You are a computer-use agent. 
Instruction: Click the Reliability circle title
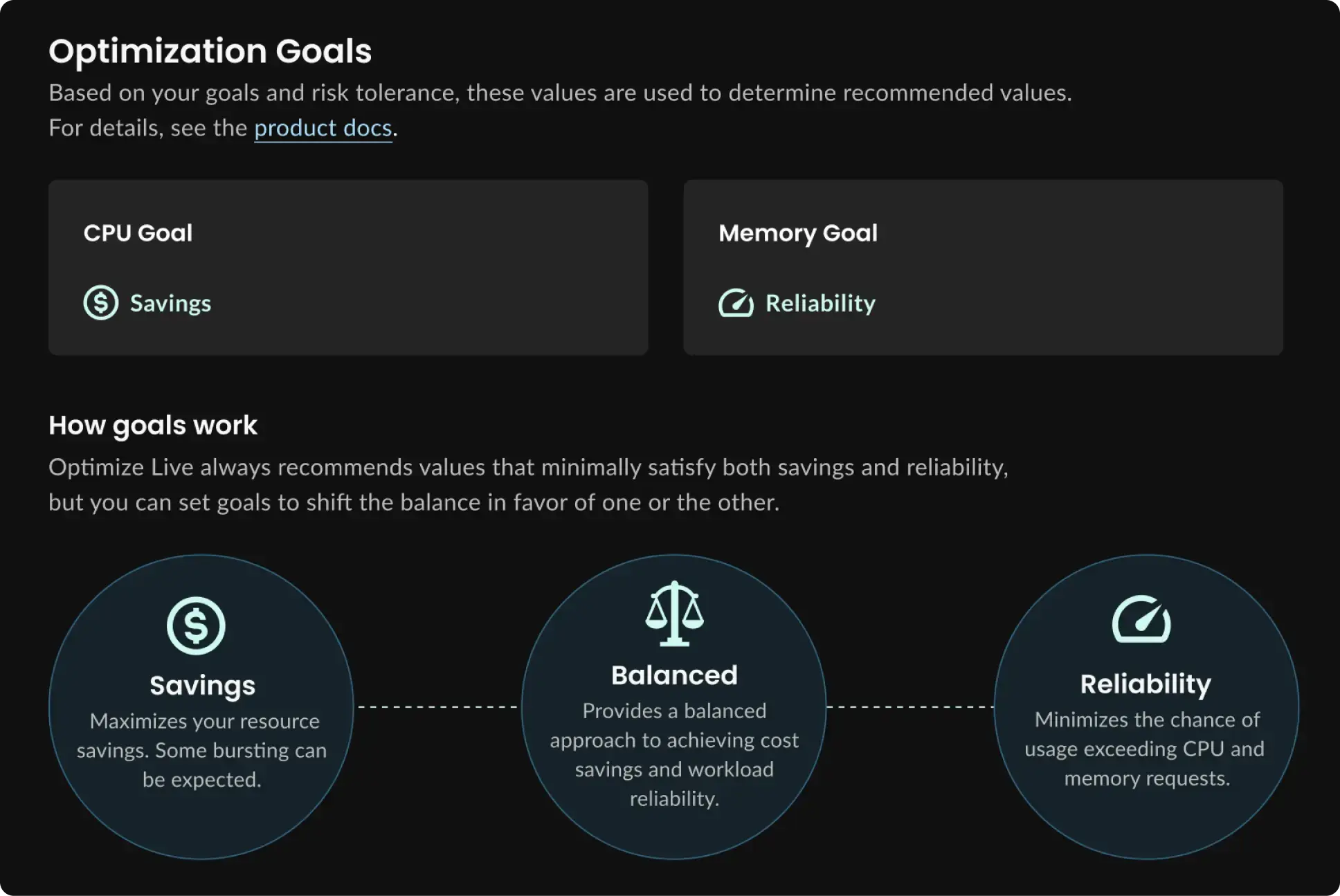[1146, 684]
